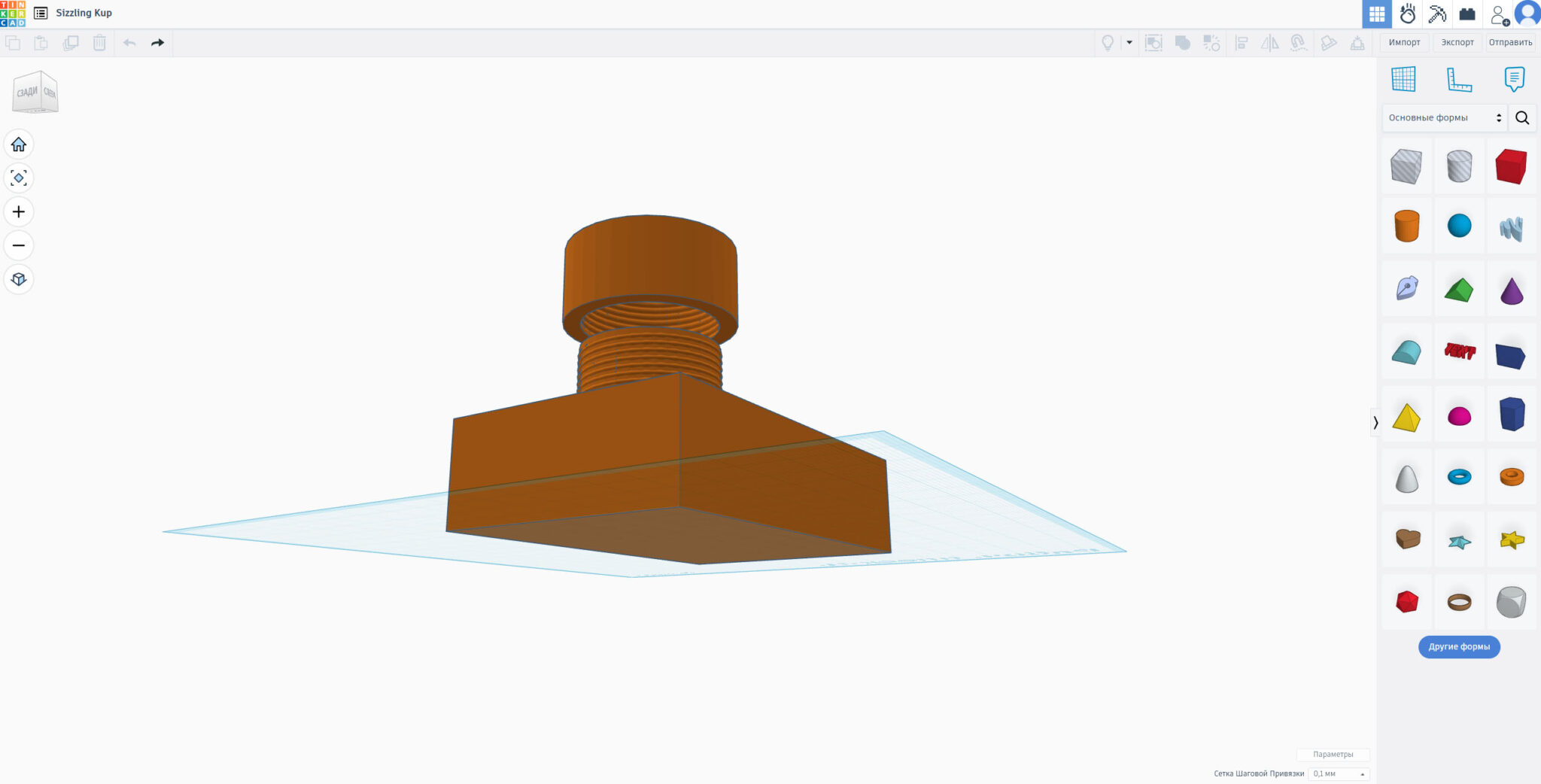Zoom out with the minus button
Viewport: 1541px width, 784px height.
(x=19, y=245)
